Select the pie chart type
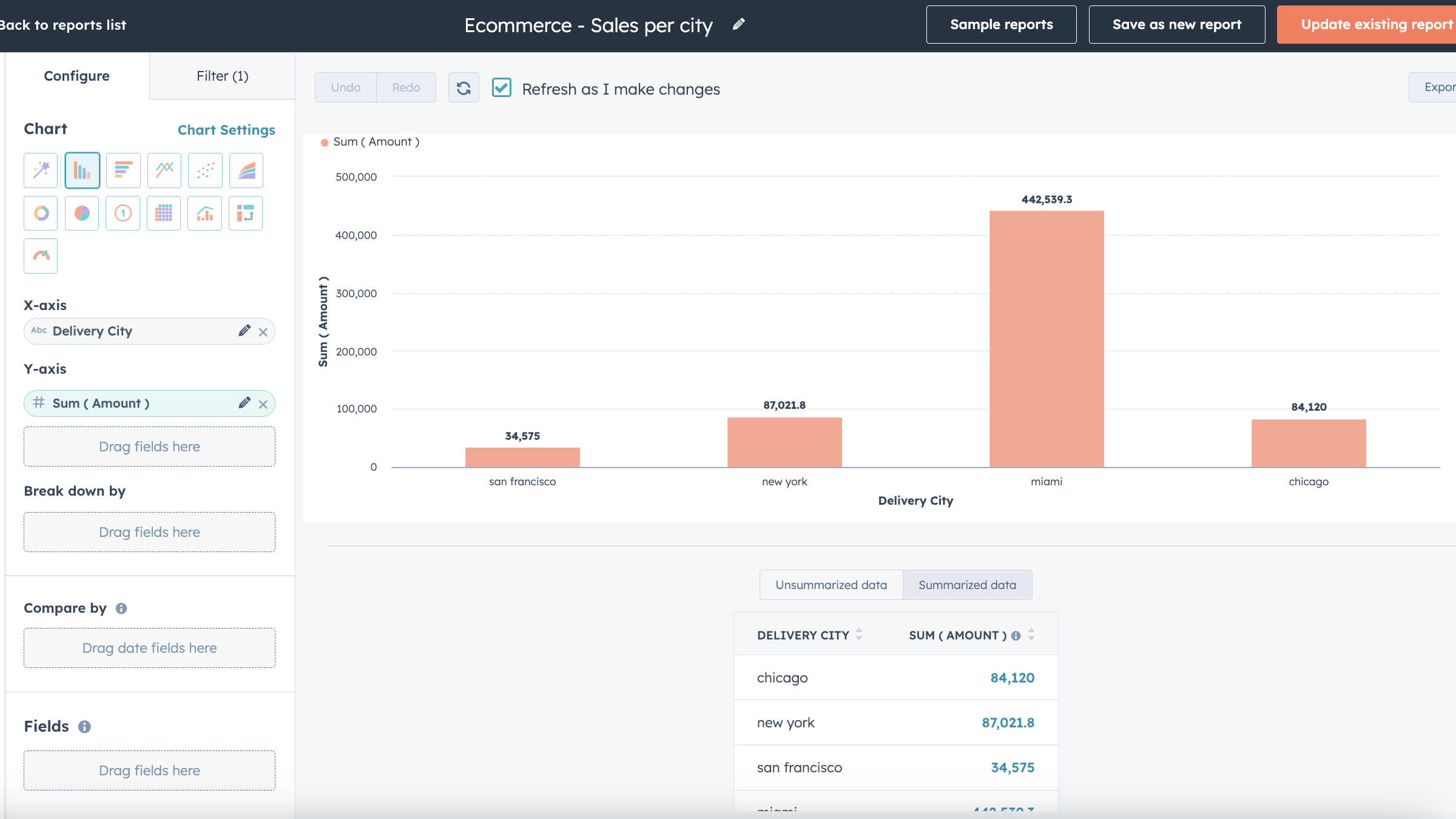This screenshot has height=819, width=1456. pyautogui.click(x=82, y=213)
